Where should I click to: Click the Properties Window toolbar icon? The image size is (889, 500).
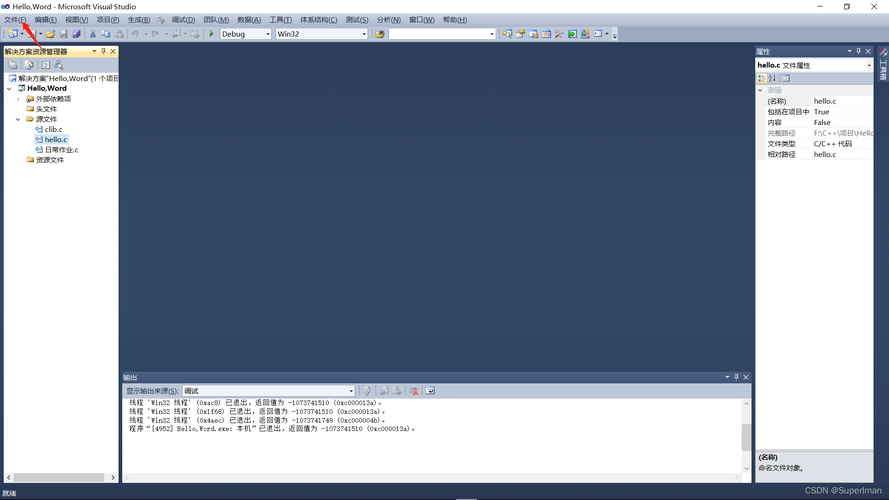pyautogui.click(x=520, y=34)
